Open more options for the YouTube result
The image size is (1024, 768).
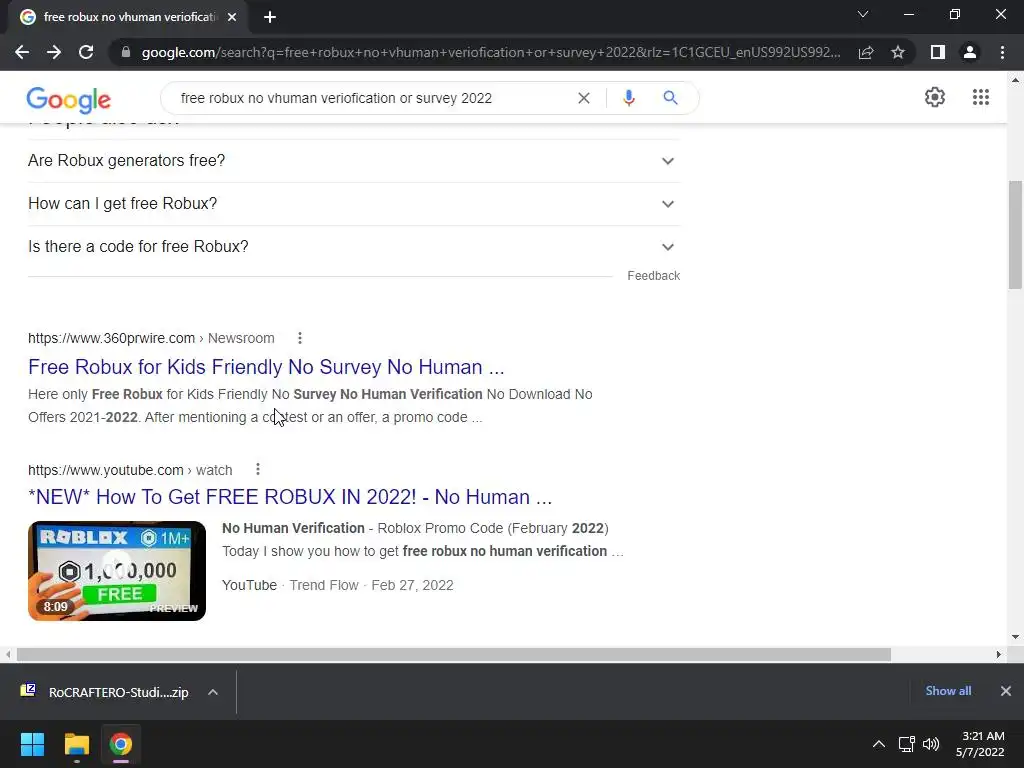[258, 470]
